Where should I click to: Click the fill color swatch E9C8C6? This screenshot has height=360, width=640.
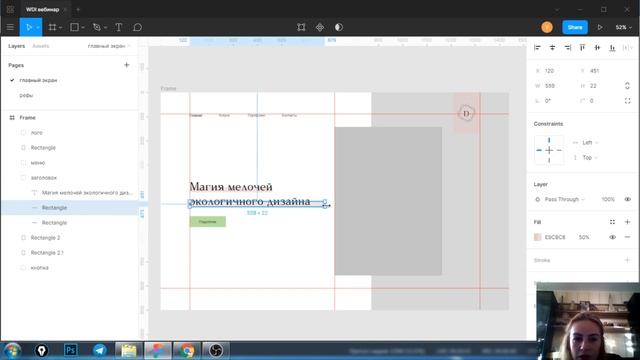(x=538, y=237)
